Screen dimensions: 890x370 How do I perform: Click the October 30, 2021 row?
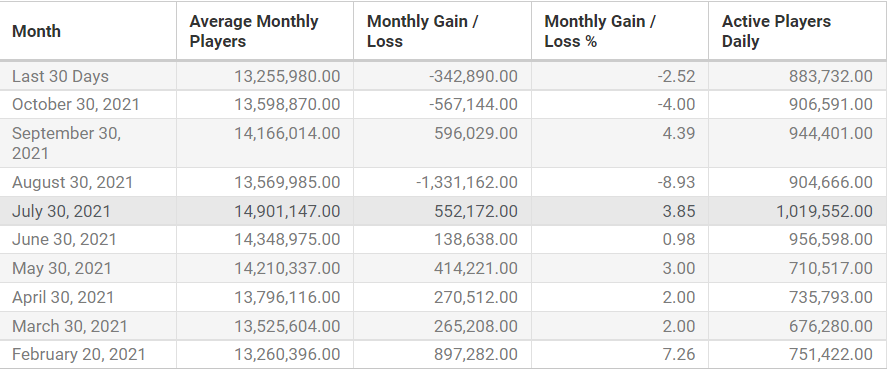point(443,104)
